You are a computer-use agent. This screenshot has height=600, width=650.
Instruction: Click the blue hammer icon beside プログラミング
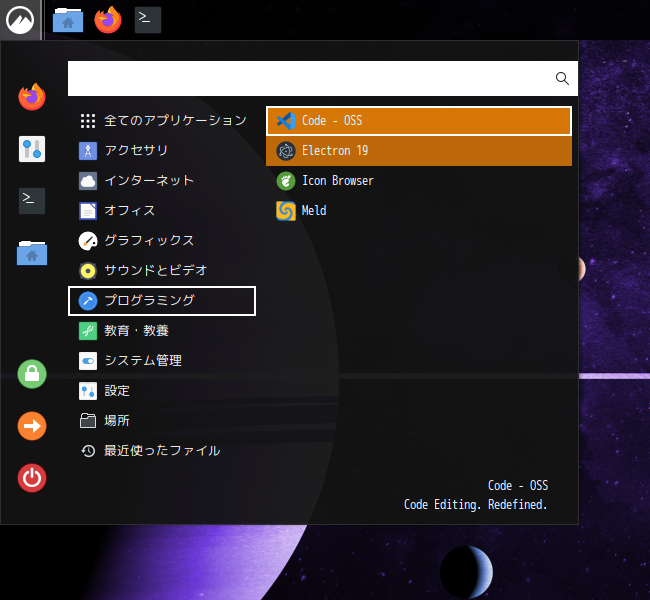pos(88,301)
